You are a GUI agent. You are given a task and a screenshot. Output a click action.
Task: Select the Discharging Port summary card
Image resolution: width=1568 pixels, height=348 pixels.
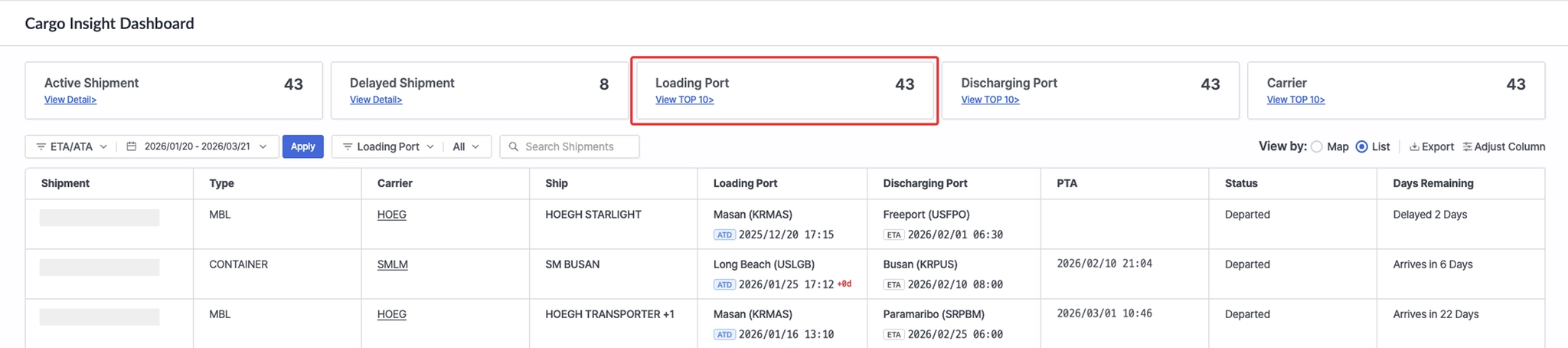tap(1089, 90)
